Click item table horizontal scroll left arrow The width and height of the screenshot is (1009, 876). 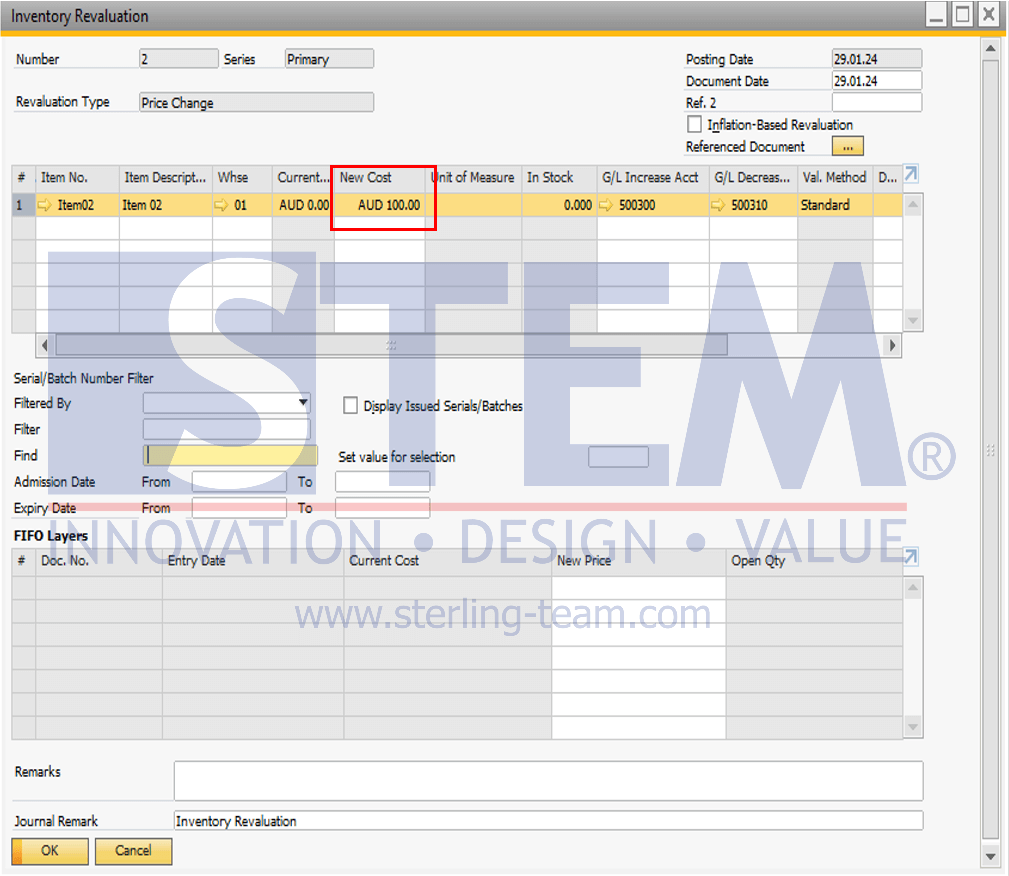[44, 346]
